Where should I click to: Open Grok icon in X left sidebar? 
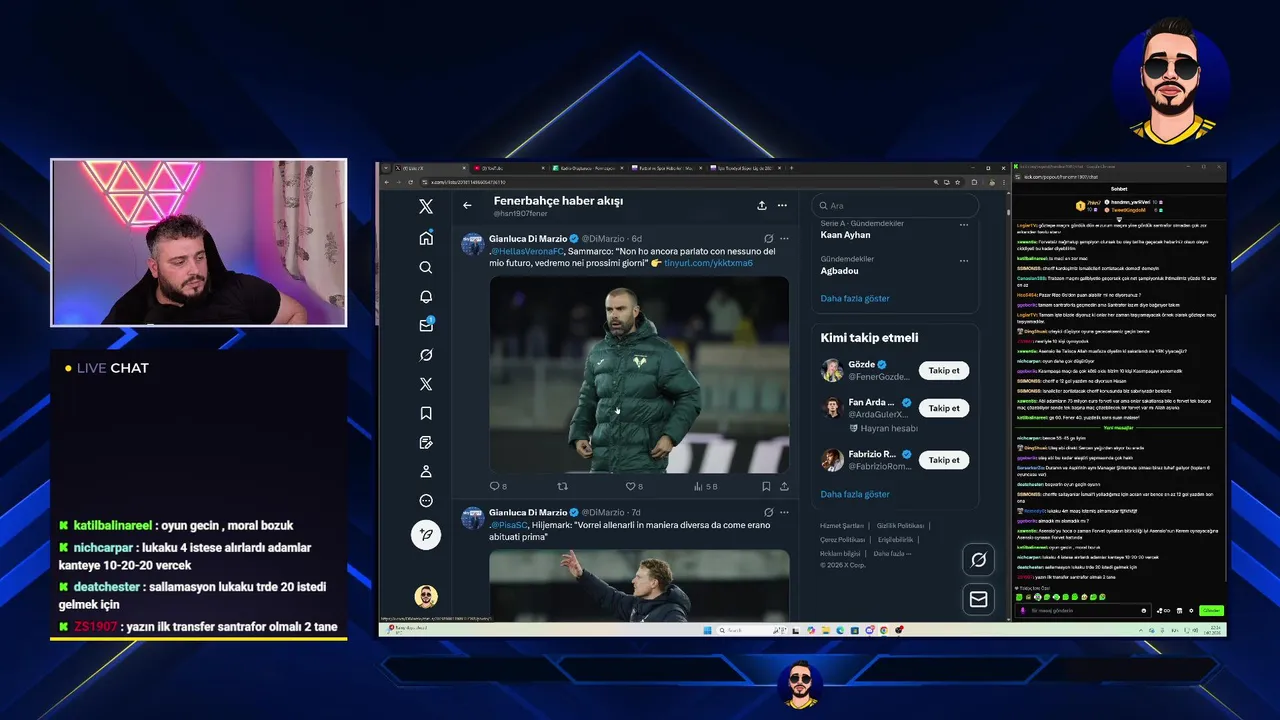click(x=426, y=355)
